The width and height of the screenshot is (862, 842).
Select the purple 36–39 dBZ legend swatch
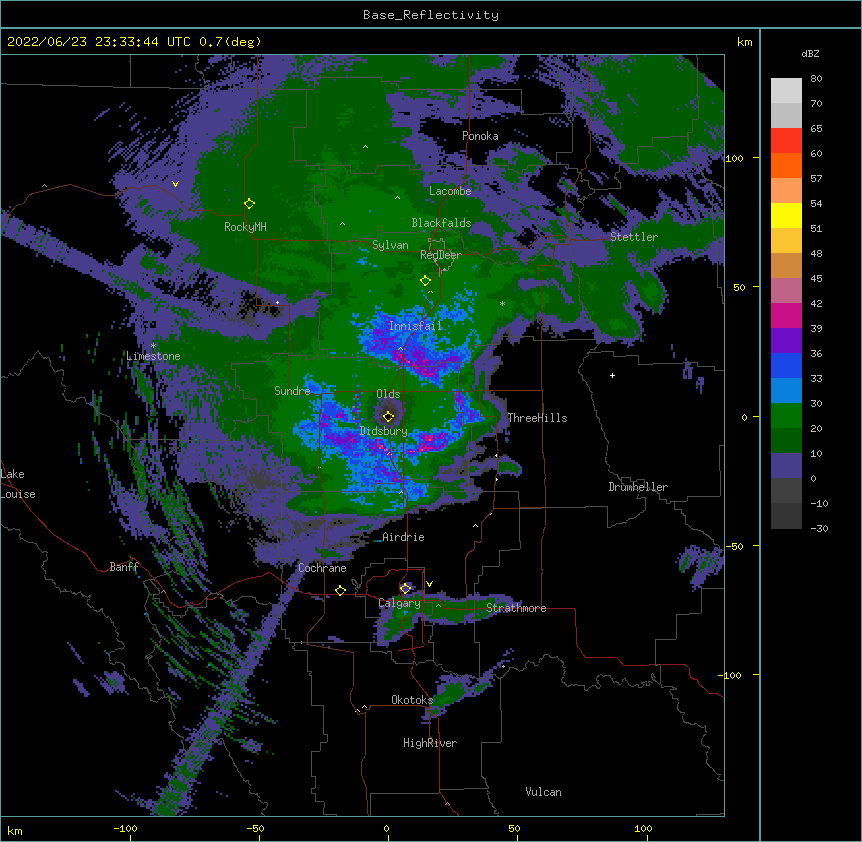point(786,341)
